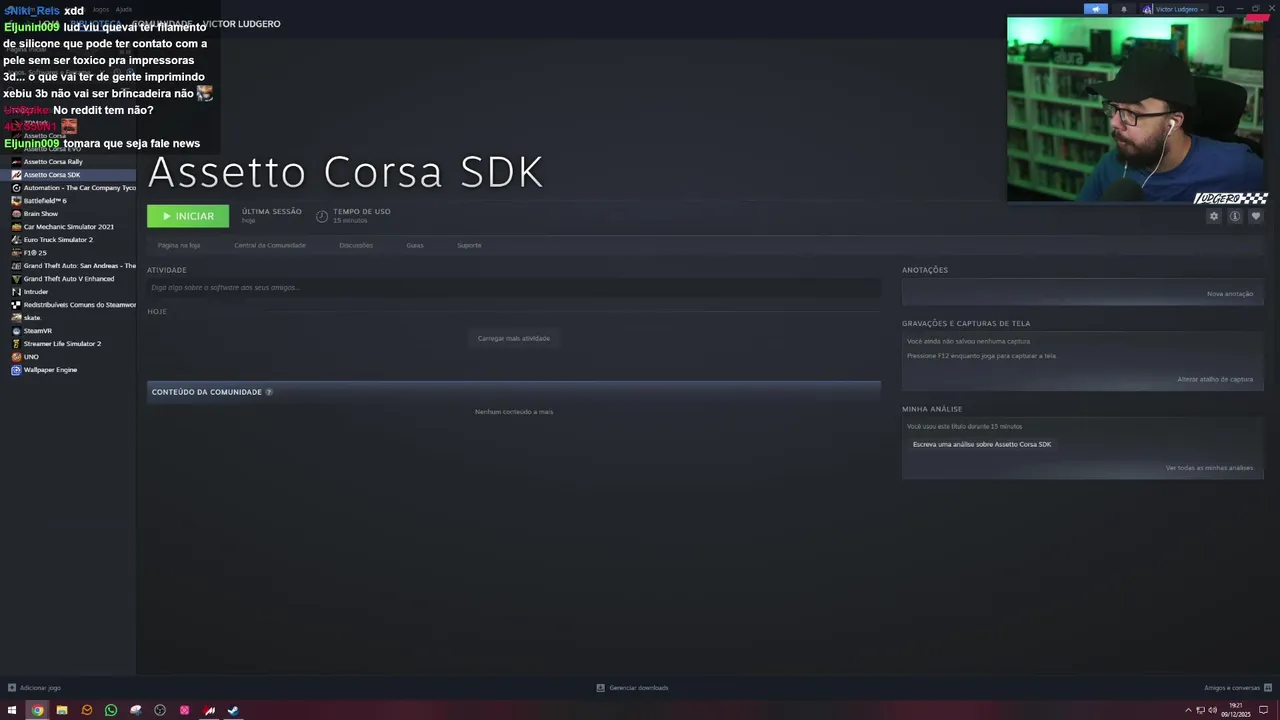Open the Página na loja tab
This screenshot has width=1280, height=720.
[x=179, y=245]
